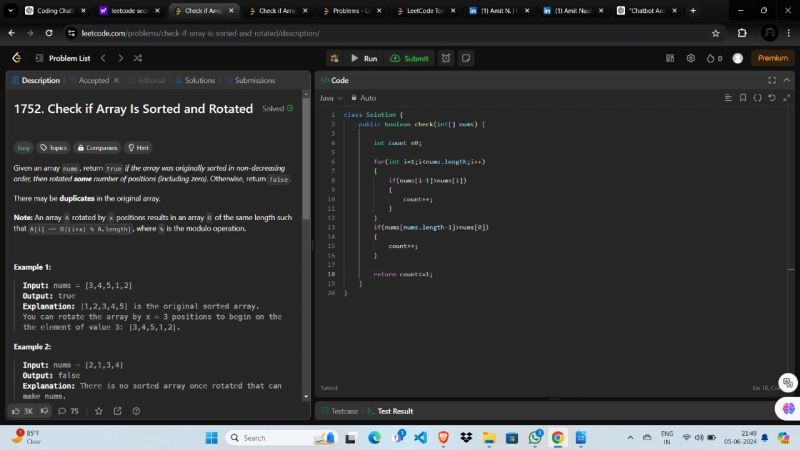This screenshot has height=450, width=800.
Task: Open the Windows Start menu
Action: (x=211, y=438)
